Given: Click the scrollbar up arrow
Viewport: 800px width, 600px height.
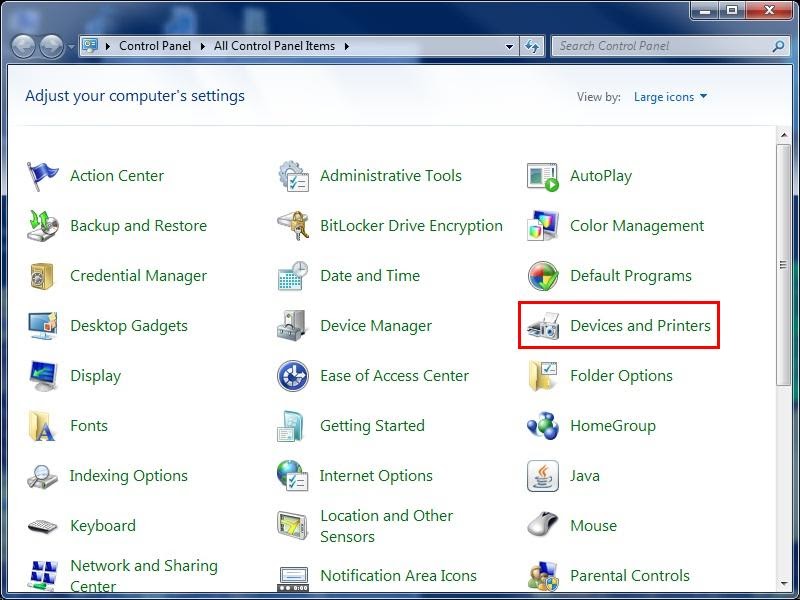Looking at the screenshot, I should click(784, 135).
